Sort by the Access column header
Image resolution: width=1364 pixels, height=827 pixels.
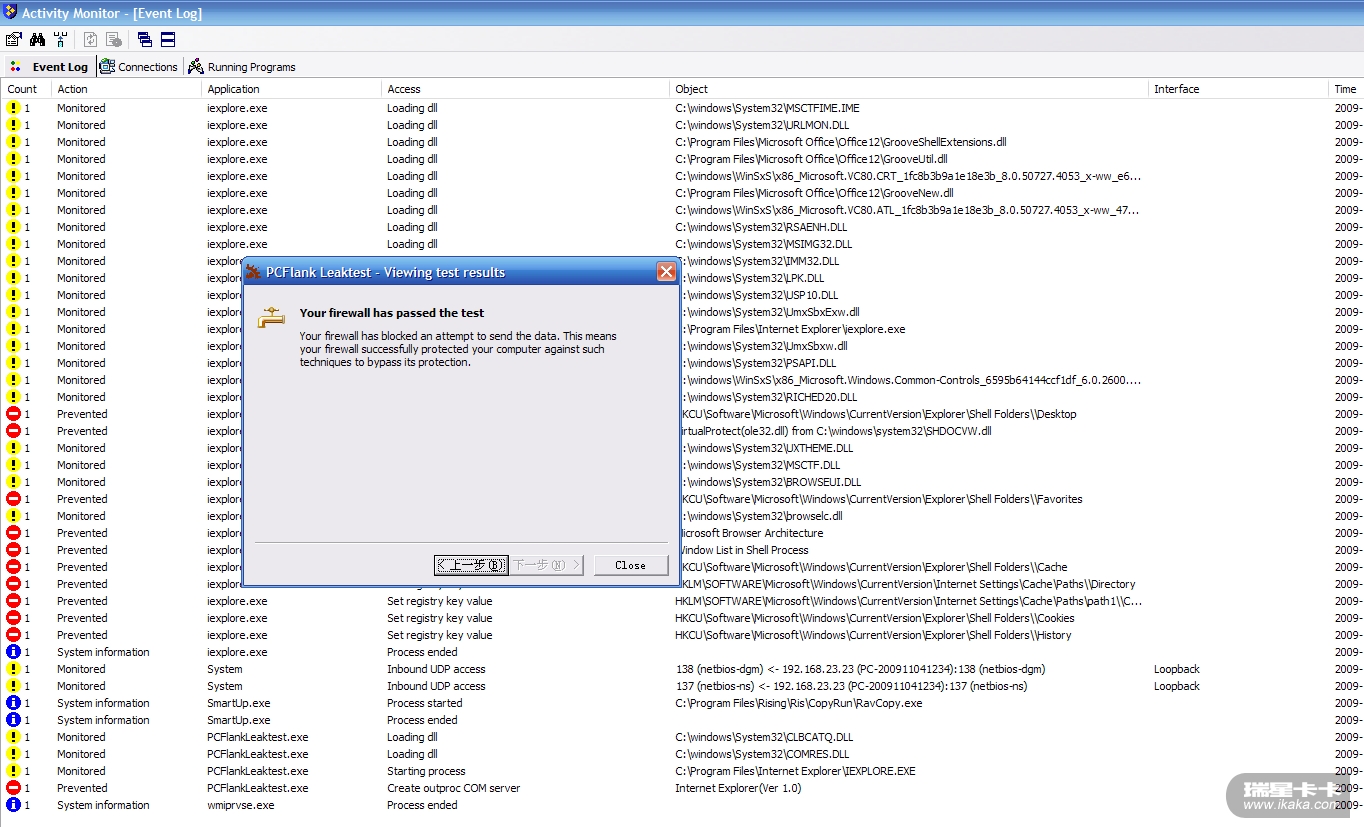(526, 89)
